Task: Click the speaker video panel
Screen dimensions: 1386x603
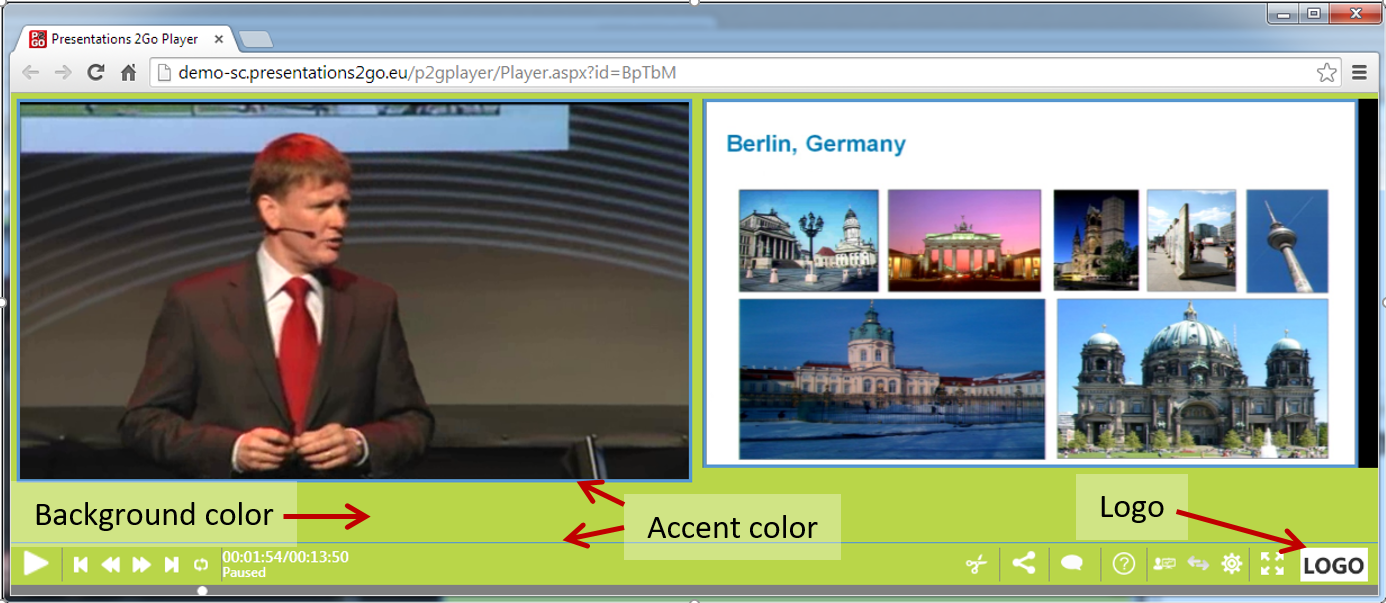Action: tap(354, 290)
